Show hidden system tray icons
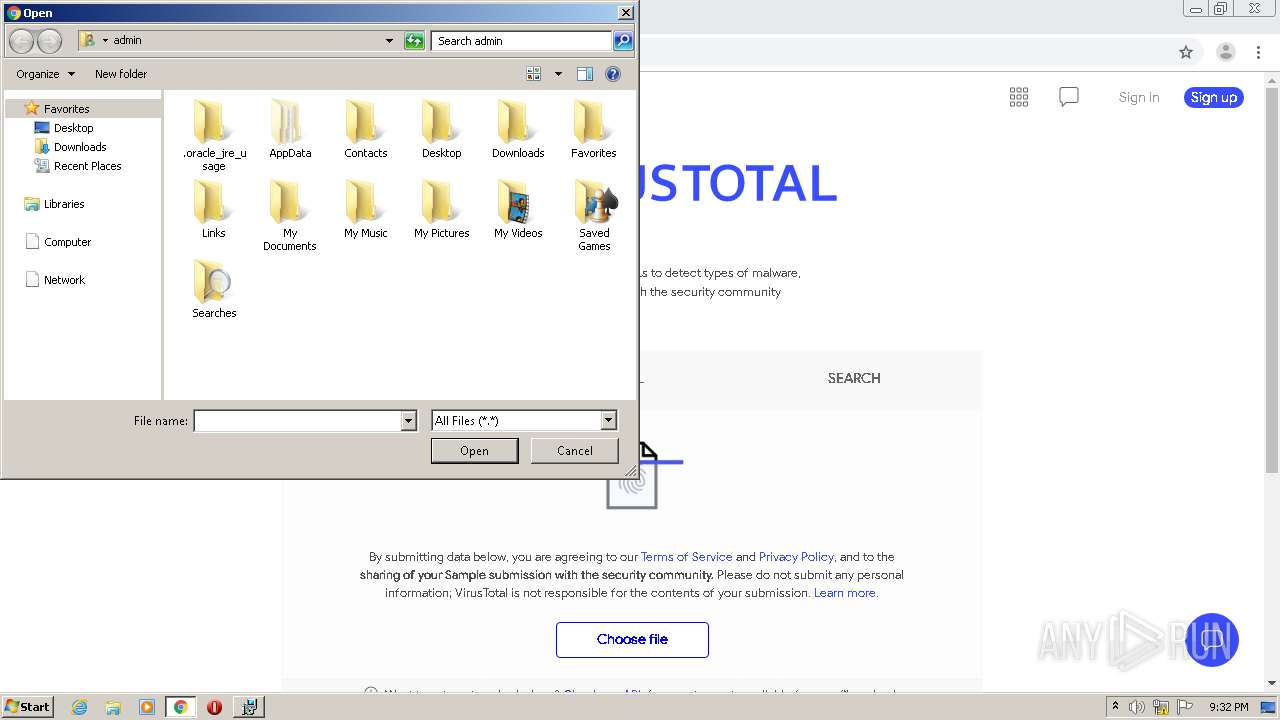Viewport: 1280px width, 720px height. (1115, 707)
